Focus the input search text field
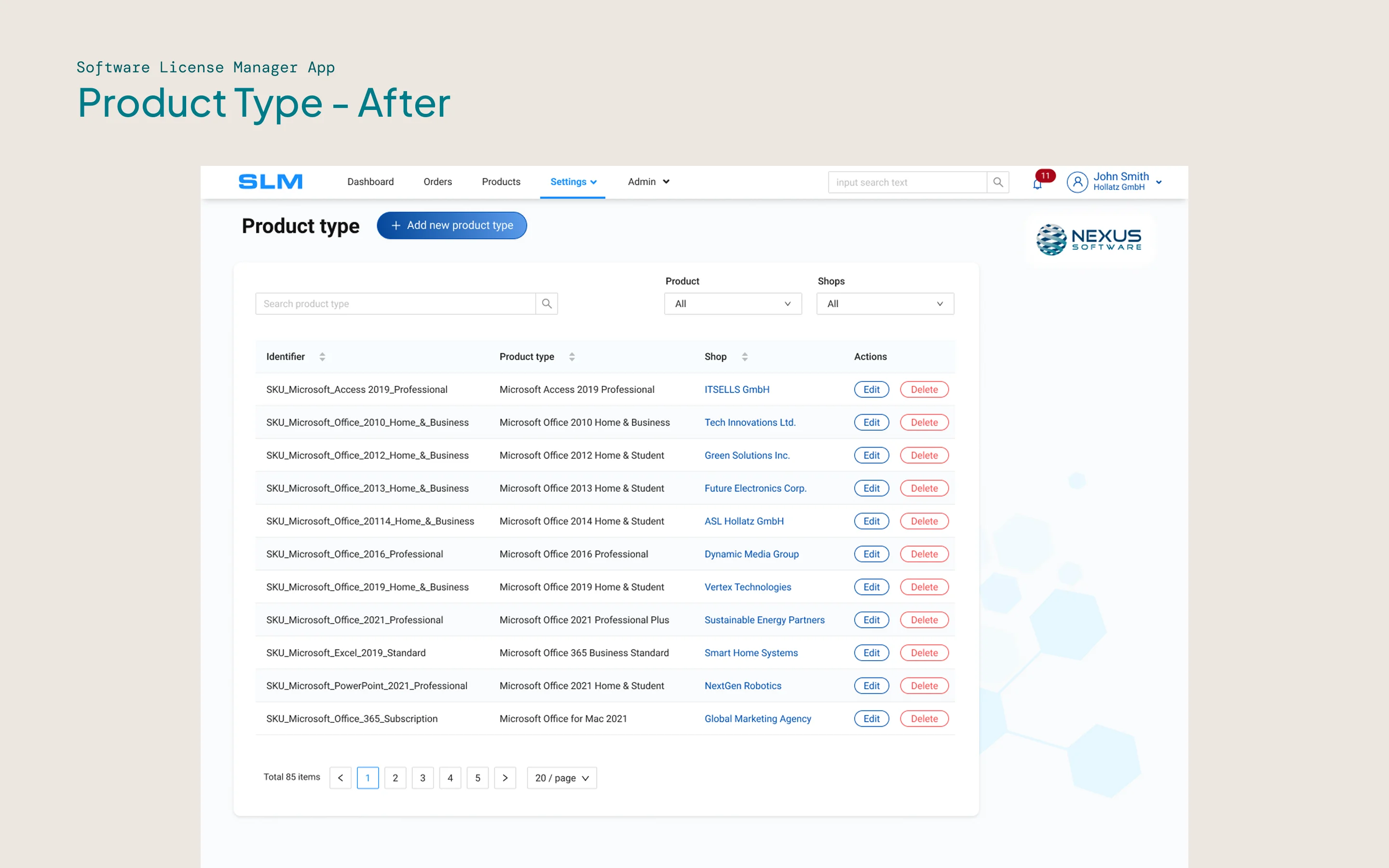This screenshot has width=1389, height=868. tap(908, 182)
